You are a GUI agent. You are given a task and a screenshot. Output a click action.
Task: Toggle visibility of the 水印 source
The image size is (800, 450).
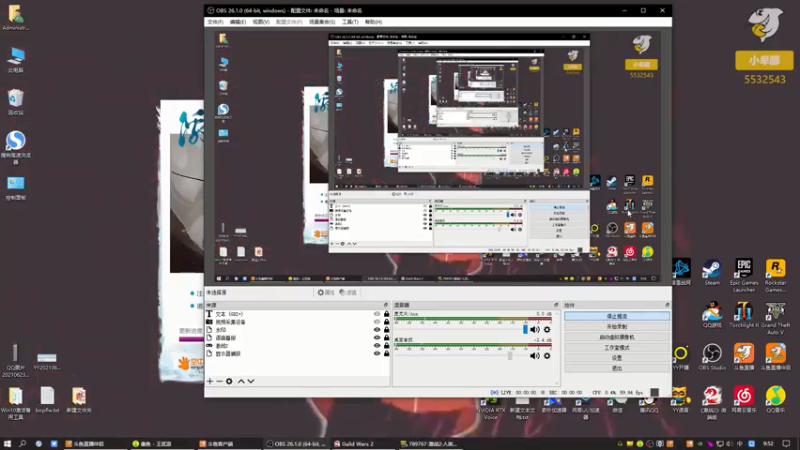coord(377,330)
